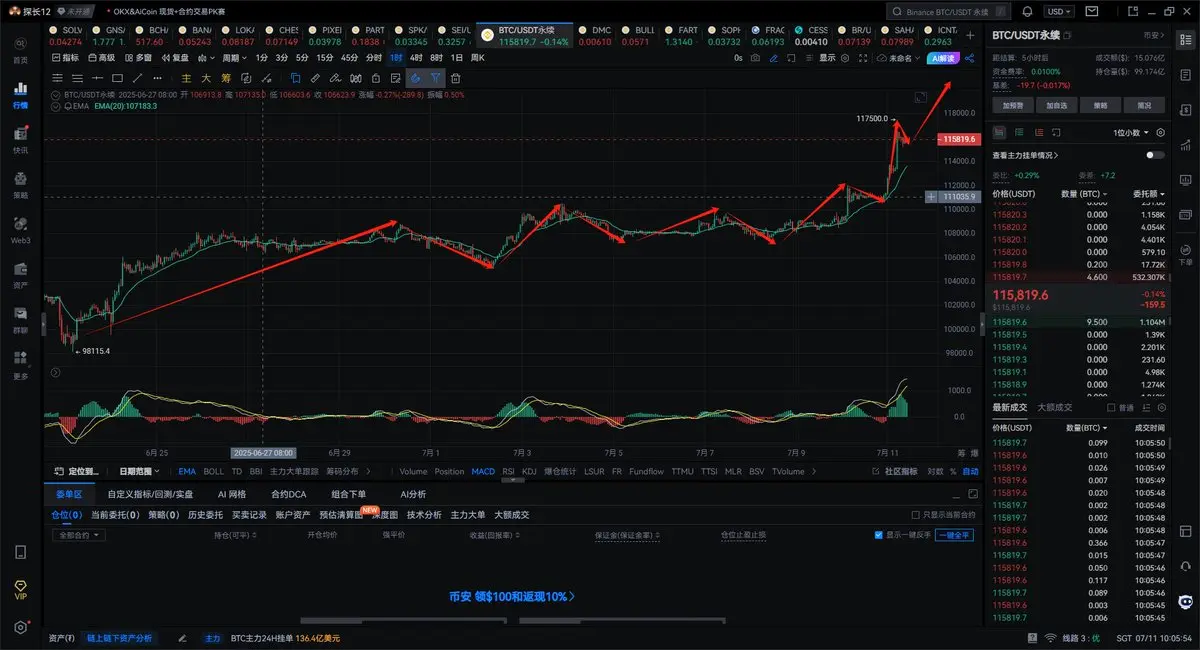Viewport: 1200px width, 650px height.
Task: Click the 加自选 button
Action: tap(1056, 105)
